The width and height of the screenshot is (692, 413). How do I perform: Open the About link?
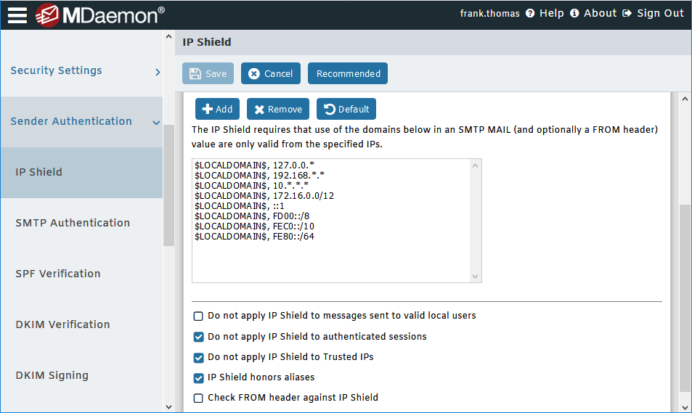pyautogui.click(x=600, y=13)
